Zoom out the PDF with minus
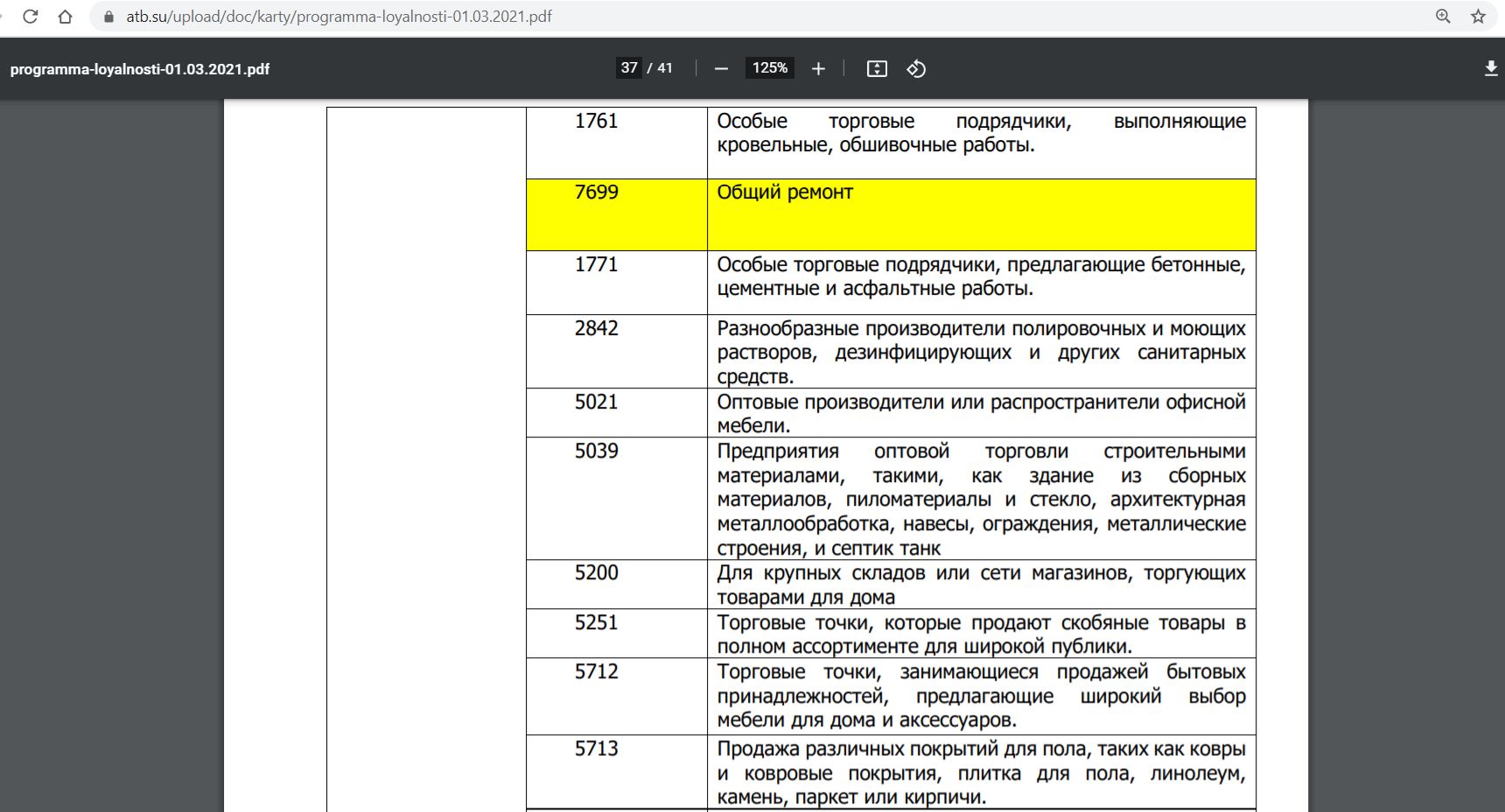 [x=721, y=68]
